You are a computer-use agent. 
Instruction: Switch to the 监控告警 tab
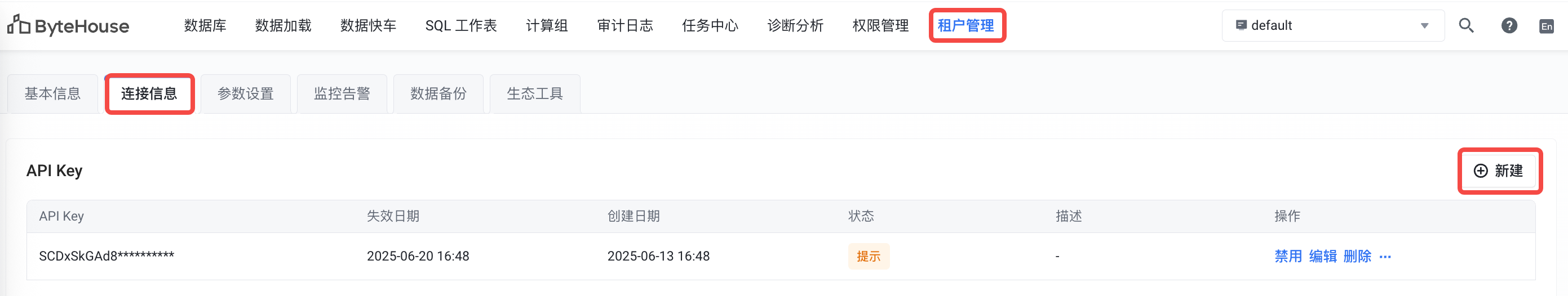(342, 93)
